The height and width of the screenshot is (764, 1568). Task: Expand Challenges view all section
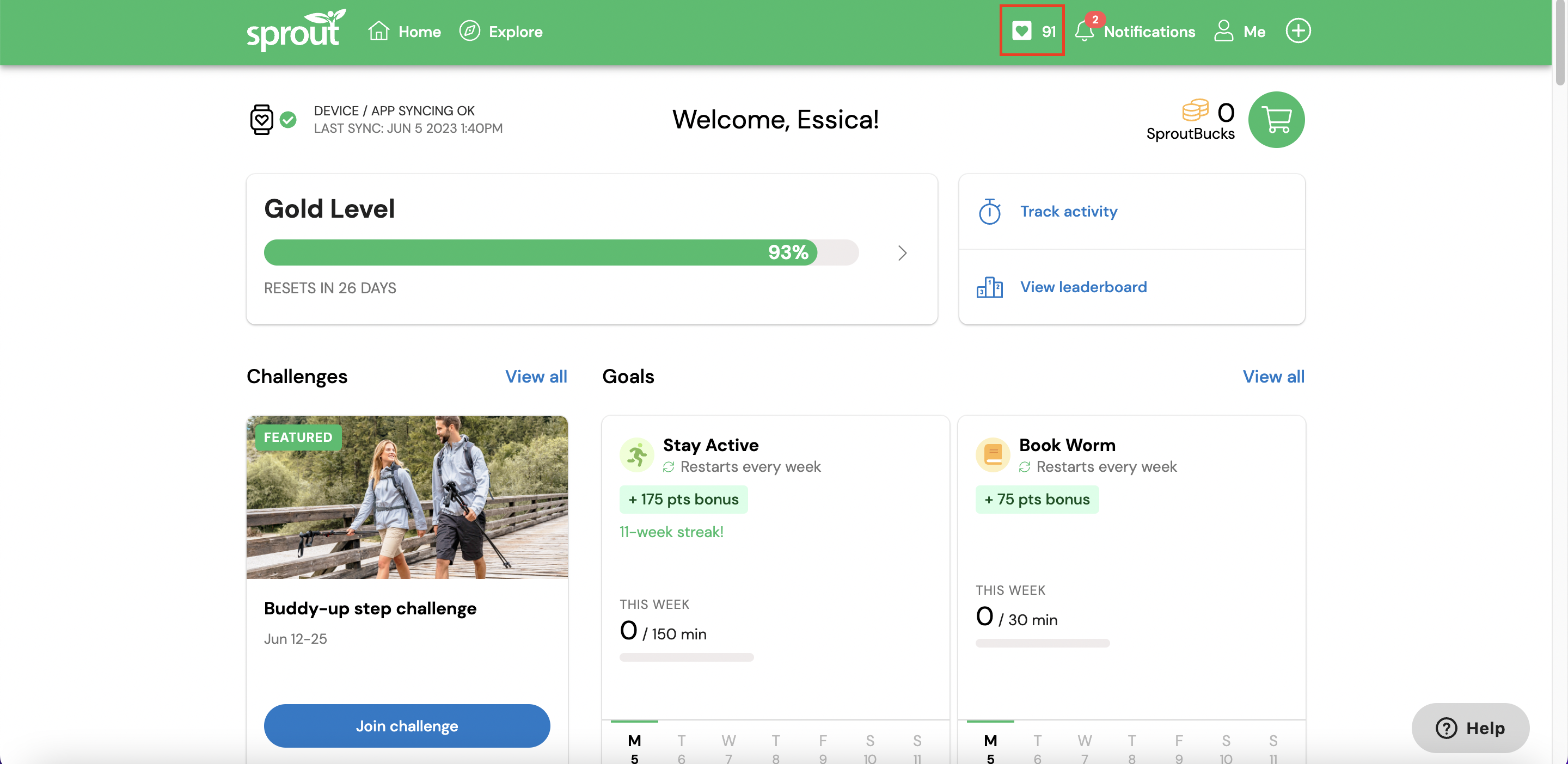pyautogui.click(x=536, y=376)
